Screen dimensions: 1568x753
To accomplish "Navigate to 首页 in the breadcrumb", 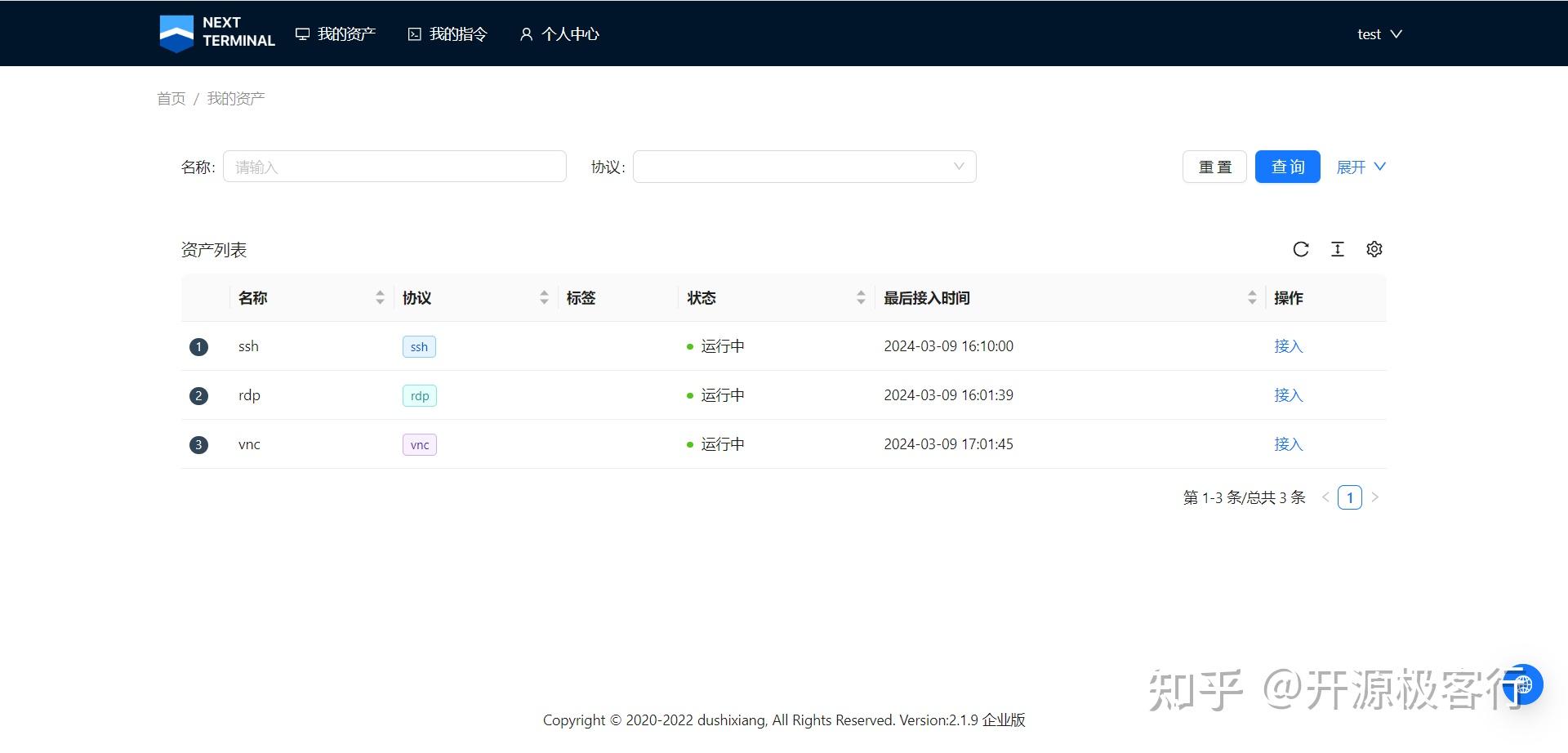I will (x=170, y=98).
